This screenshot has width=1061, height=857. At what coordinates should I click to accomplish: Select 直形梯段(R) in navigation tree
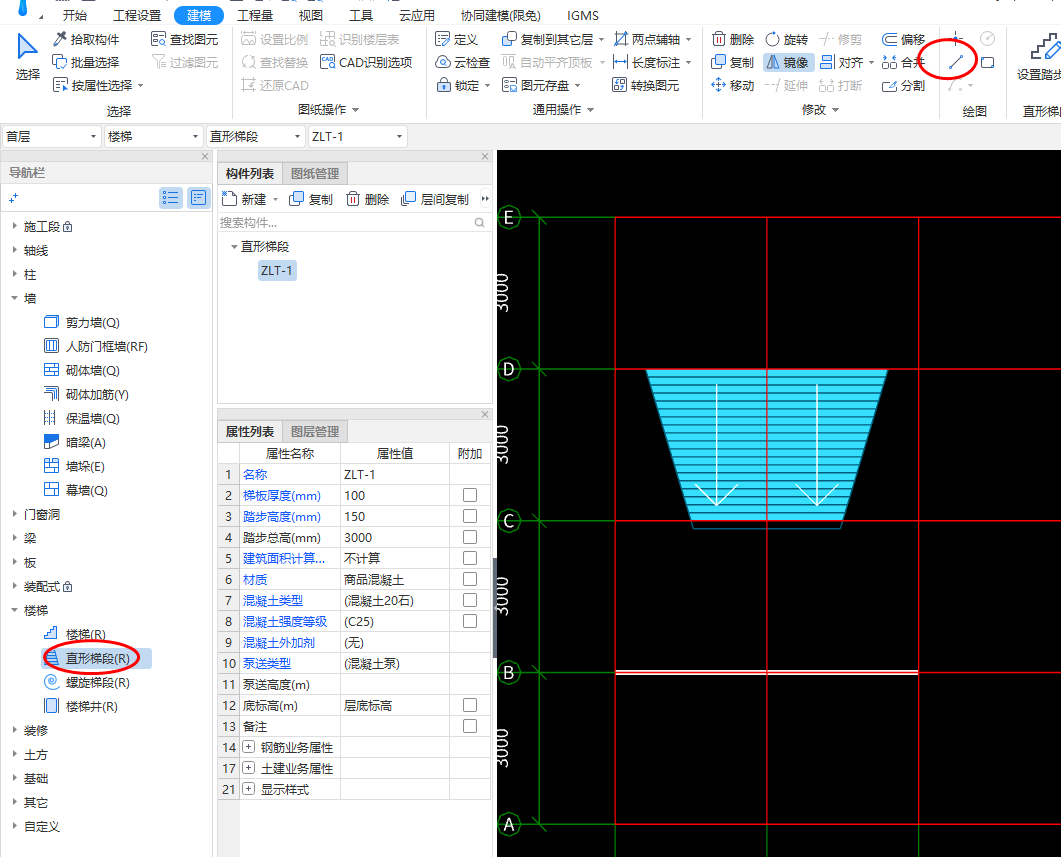point(96,658)
